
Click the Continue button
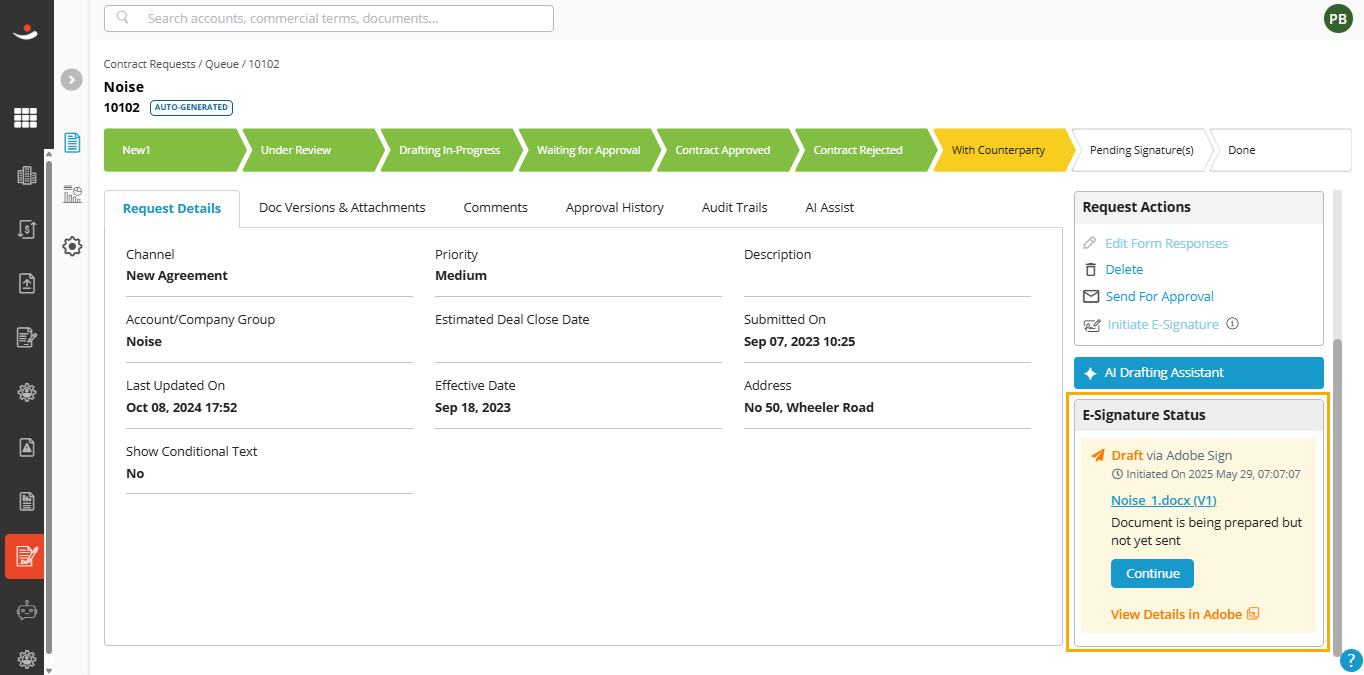(1152, 574)
